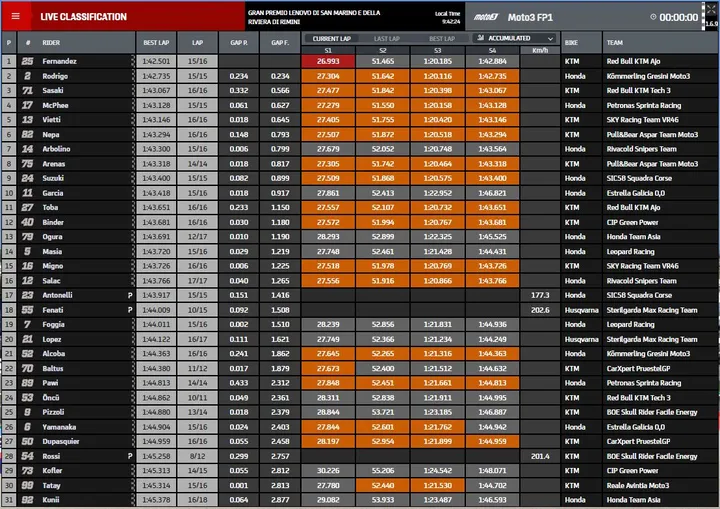
Task: Click the dotted handle on Binder's row
Action: (133, 222)
